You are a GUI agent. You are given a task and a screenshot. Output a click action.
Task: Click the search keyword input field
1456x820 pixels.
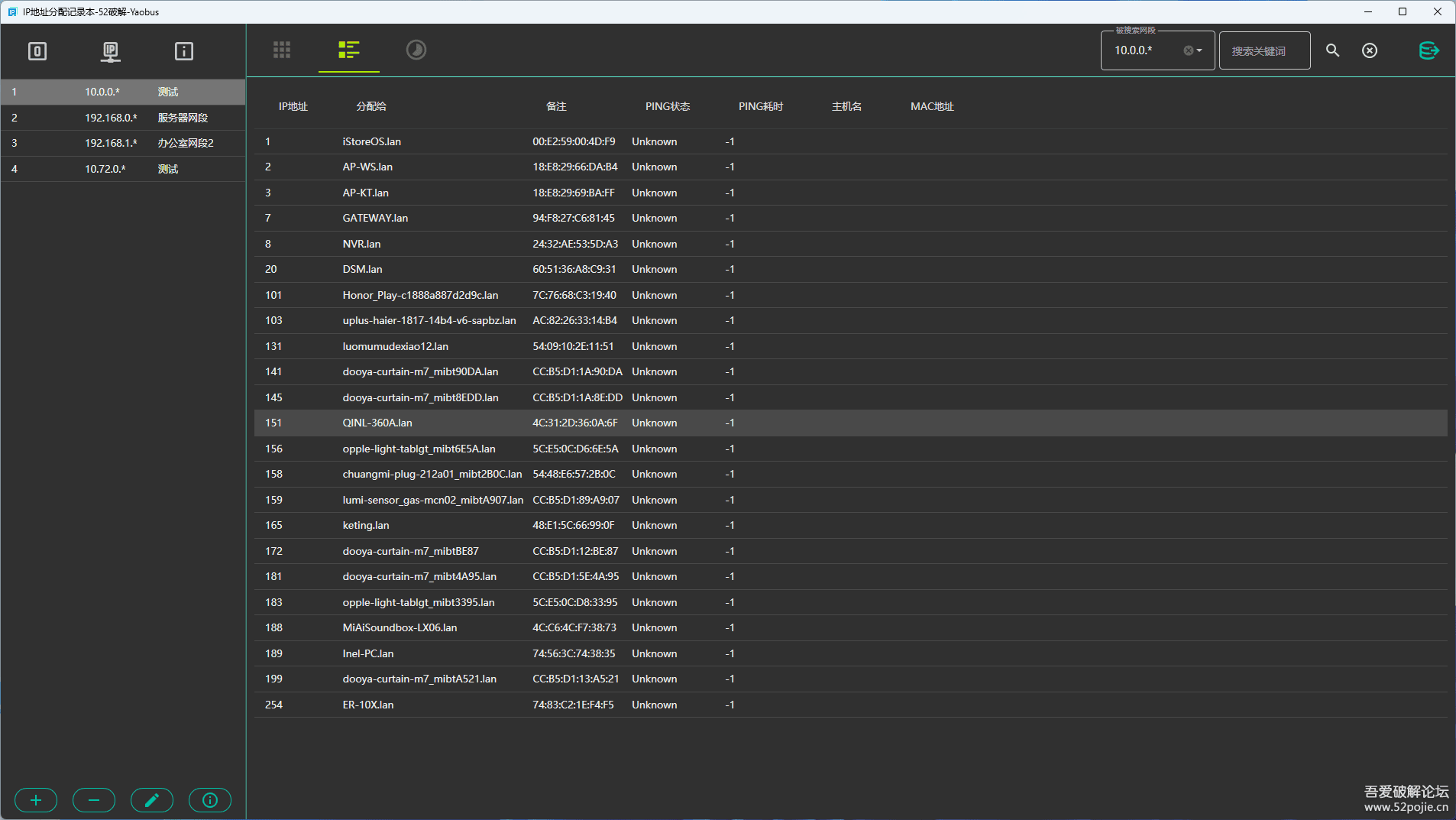[1264, 51]
